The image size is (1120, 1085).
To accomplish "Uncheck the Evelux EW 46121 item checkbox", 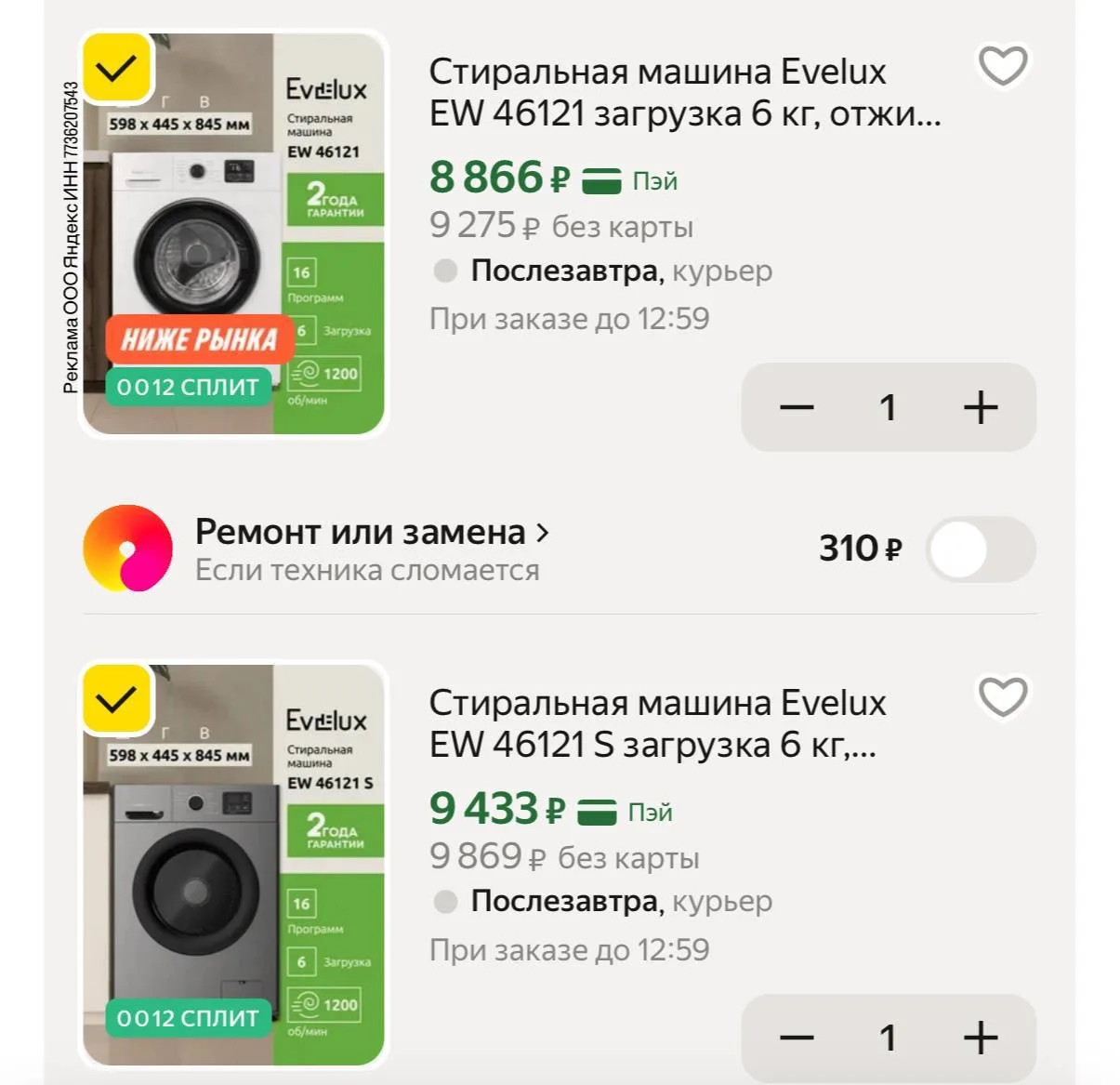I will [x=117, y=69].
